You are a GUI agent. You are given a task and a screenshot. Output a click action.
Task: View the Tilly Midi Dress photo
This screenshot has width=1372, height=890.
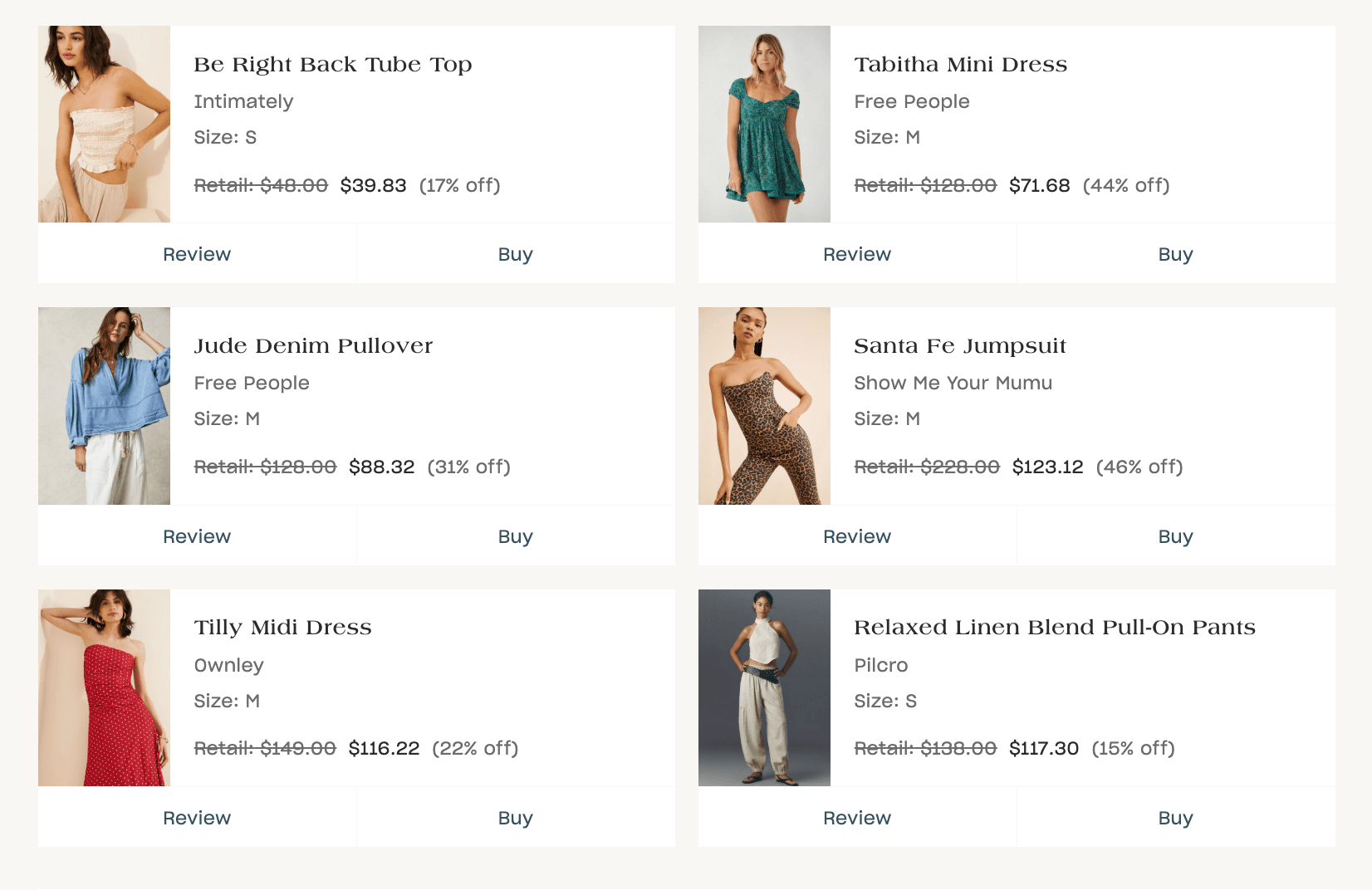point(104,687)
